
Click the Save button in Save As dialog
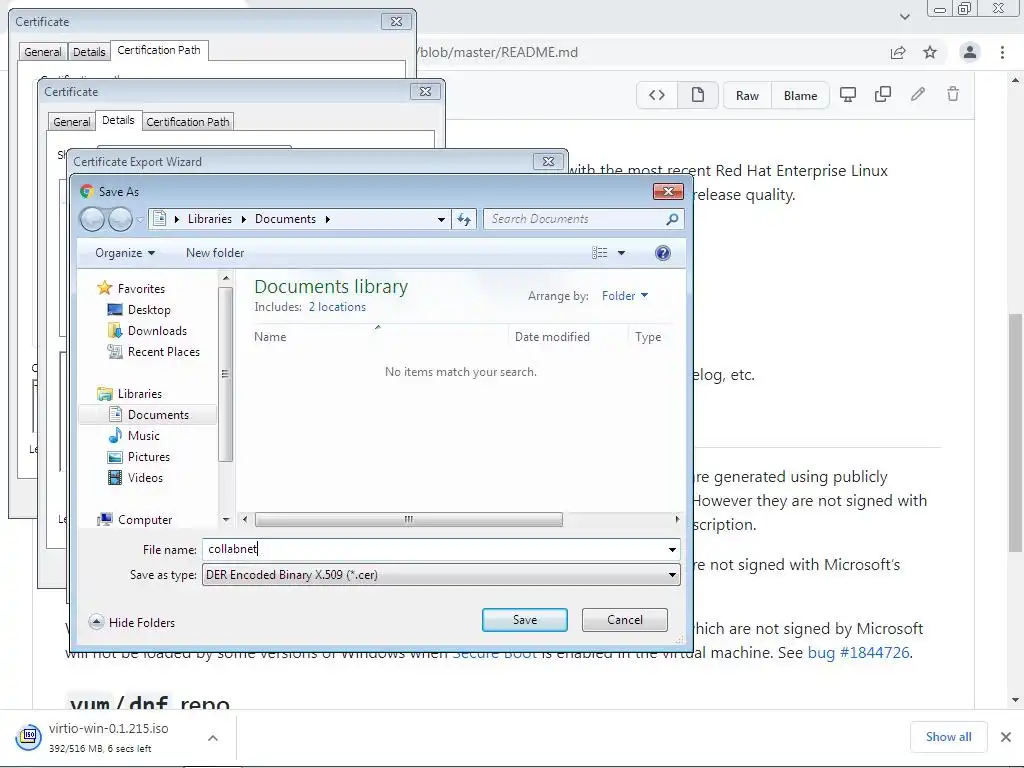pos(524,620)
